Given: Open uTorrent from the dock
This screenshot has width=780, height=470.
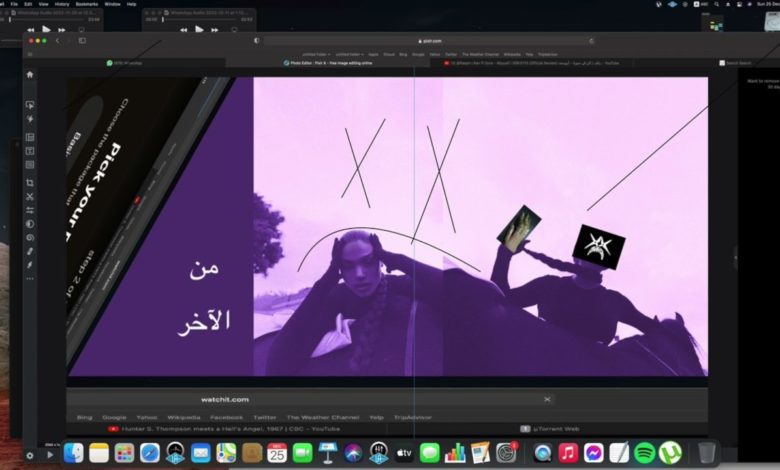Looking at the screenshot, I should click(670, 453).
